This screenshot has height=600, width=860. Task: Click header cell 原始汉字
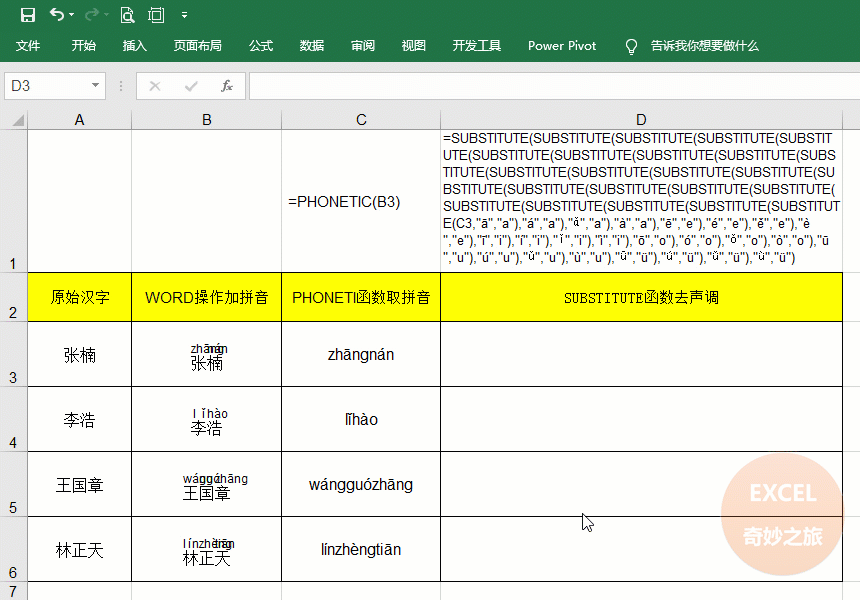coord(80,297)
